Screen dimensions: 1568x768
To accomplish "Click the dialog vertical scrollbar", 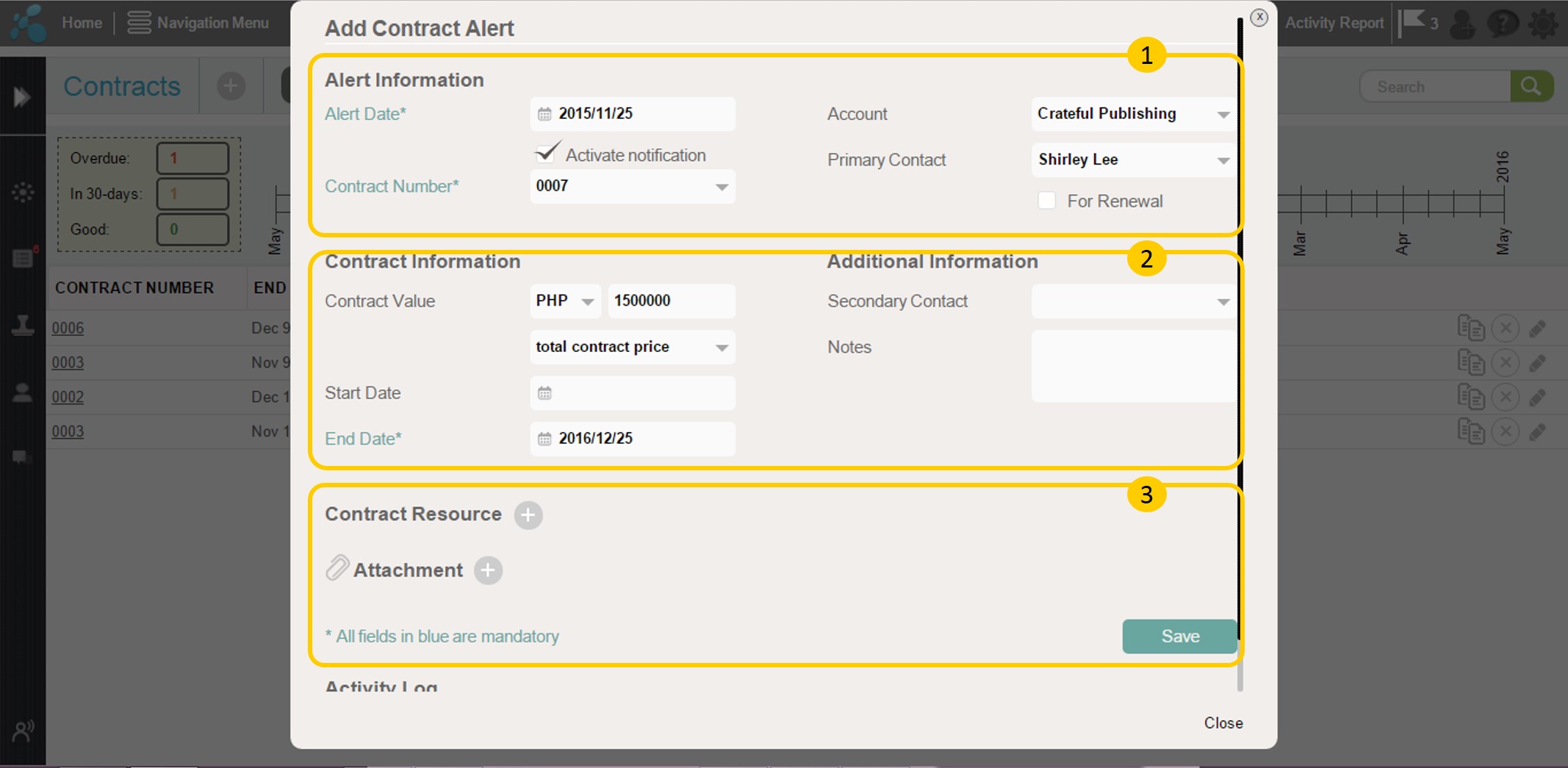I will click(x=1240, y=353).
